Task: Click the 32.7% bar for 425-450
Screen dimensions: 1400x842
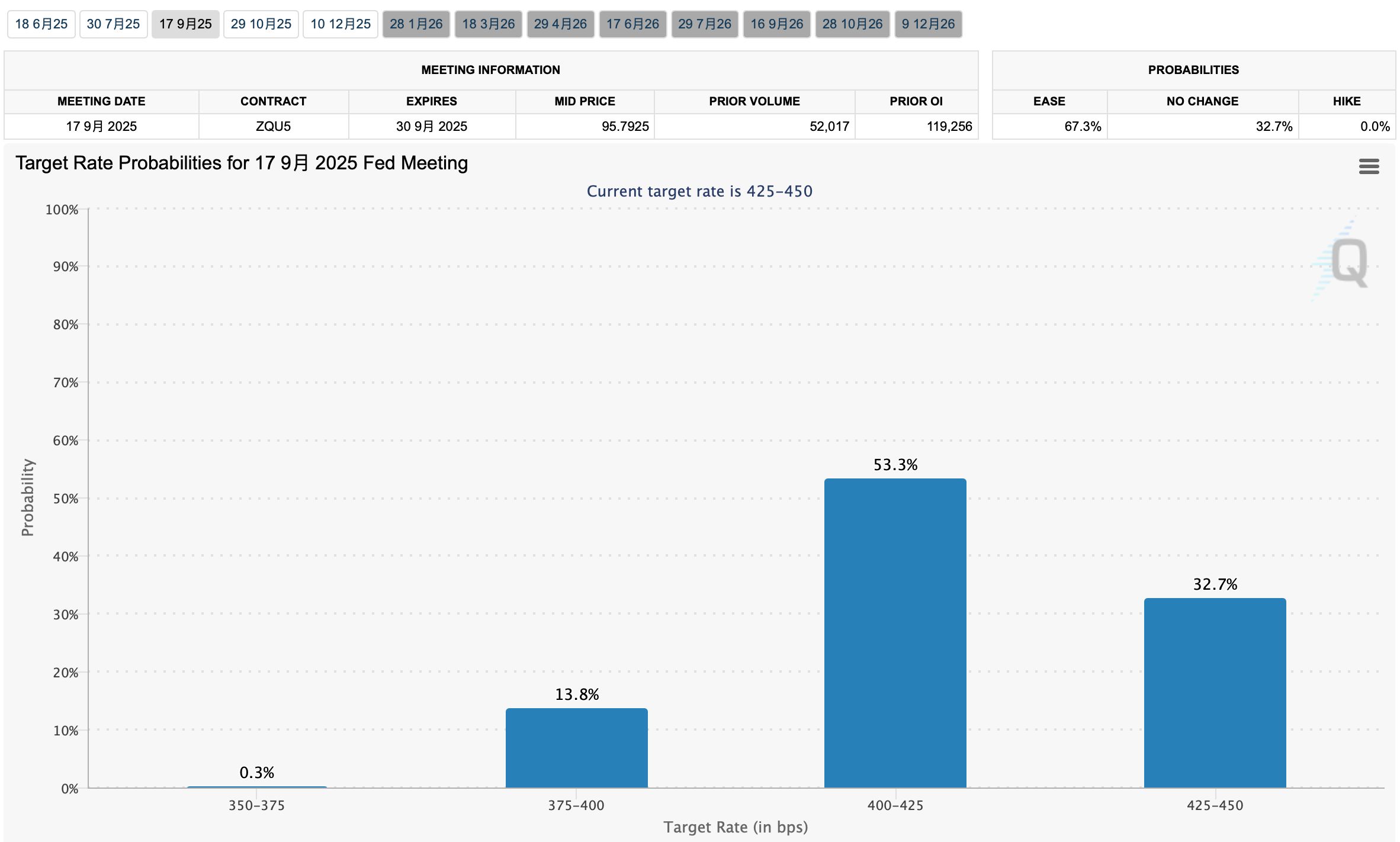Action: (x=1215, y=693)
